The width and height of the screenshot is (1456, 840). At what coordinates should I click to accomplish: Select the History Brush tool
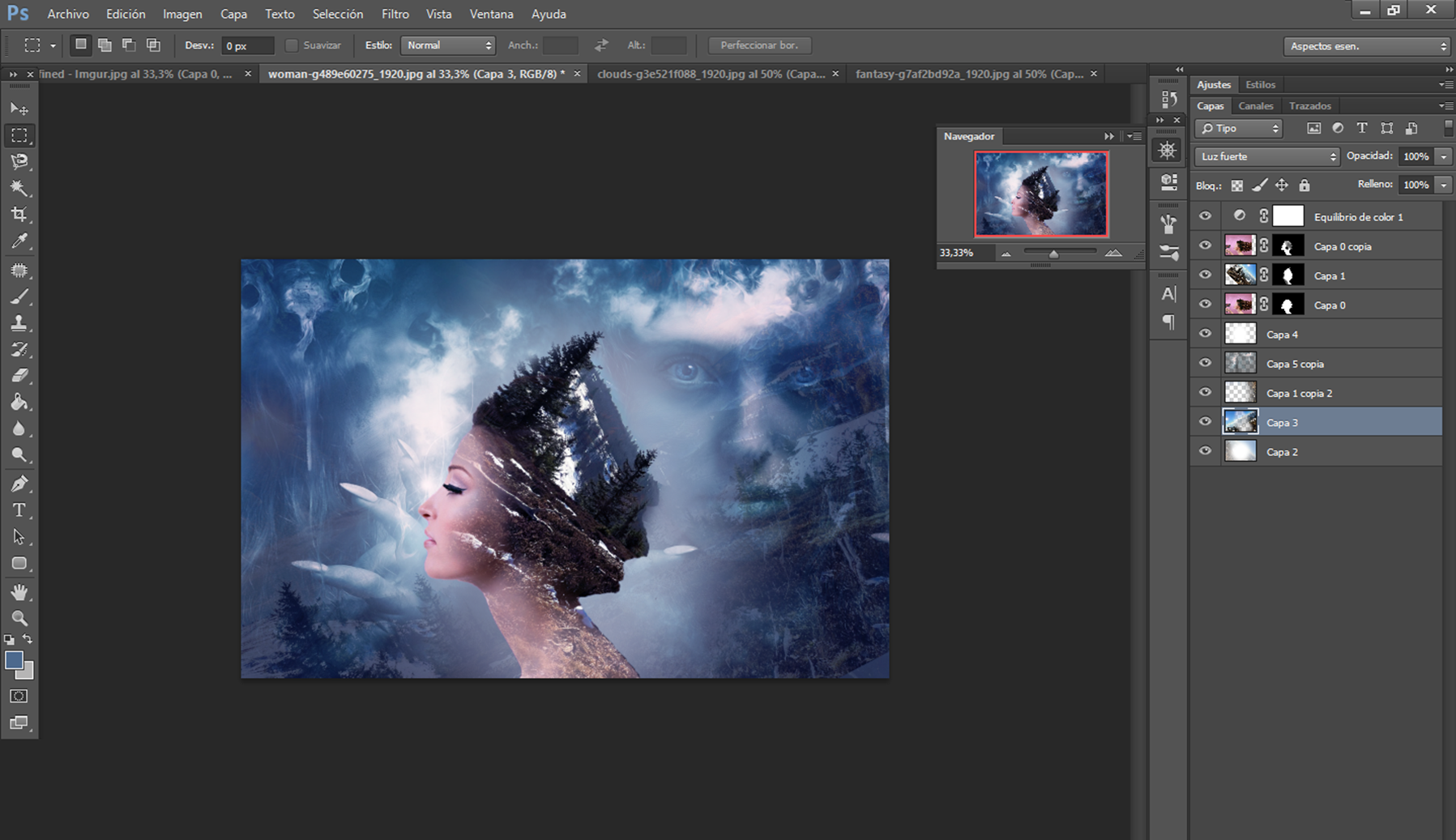[19, 349]
